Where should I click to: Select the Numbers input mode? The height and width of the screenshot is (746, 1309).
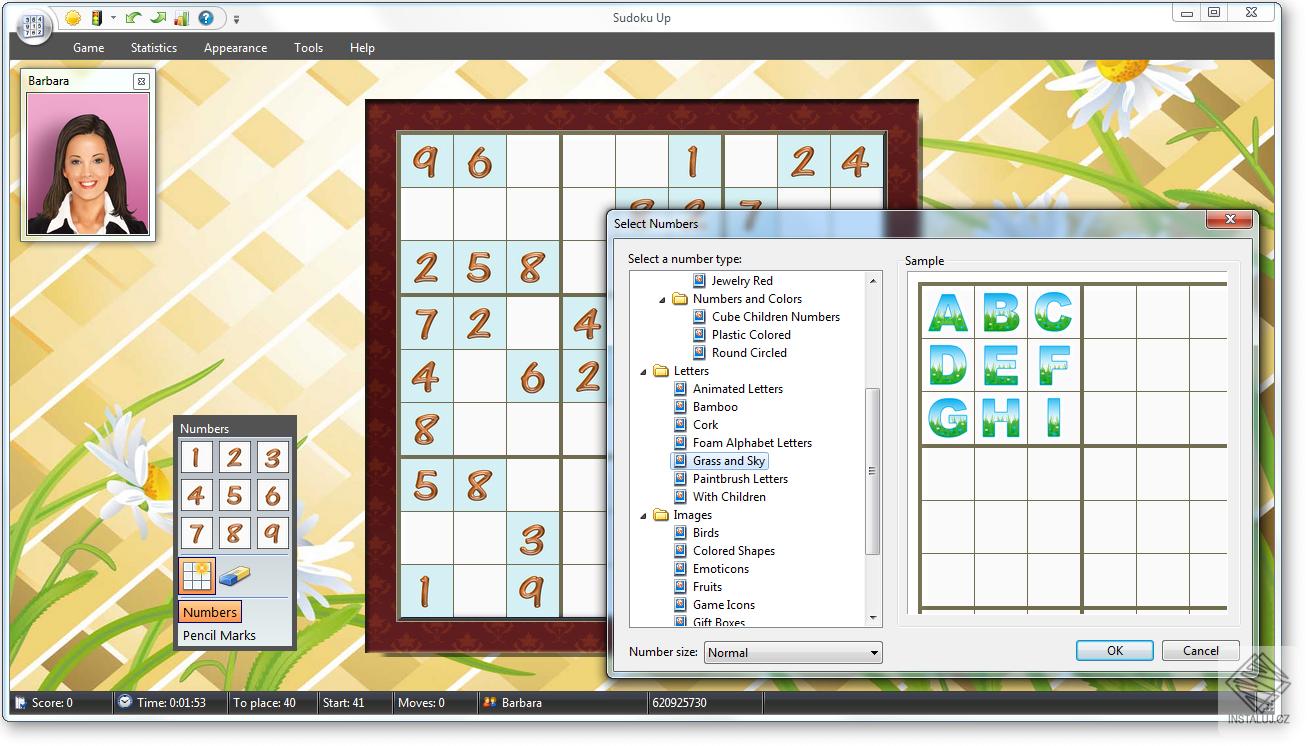(209, 611)
